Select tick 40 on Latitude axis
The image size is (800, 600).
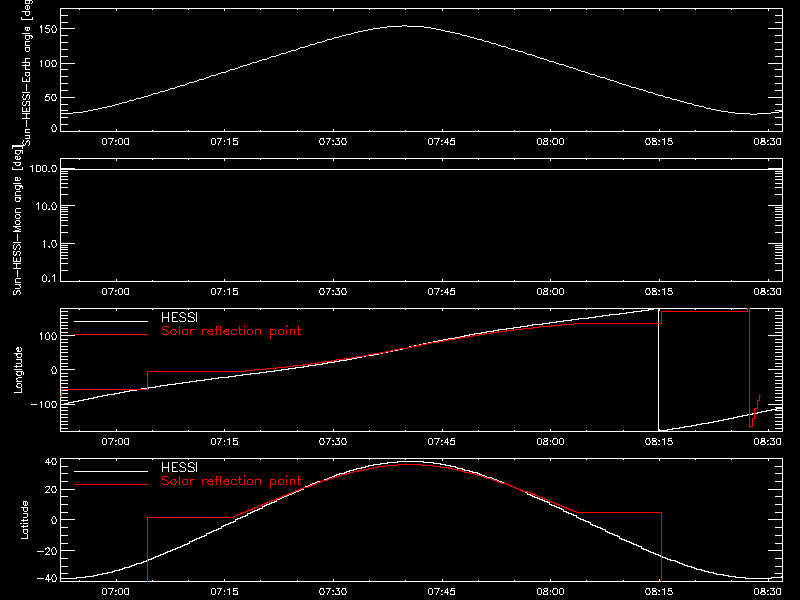(x=51, y=462)
